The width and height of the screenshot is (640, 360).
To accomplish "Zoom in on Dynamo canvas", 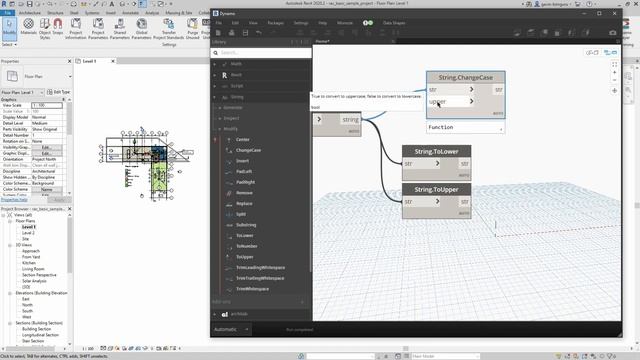I will click(614, 72).
